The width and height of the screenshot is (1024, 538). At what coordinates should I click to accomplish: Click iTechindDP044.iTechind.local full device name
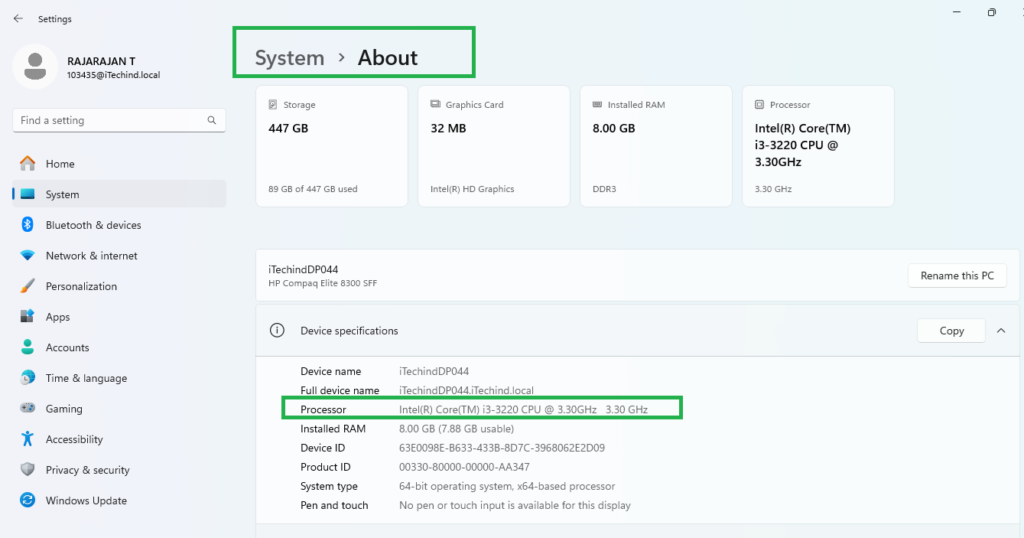tap(466, 390)
